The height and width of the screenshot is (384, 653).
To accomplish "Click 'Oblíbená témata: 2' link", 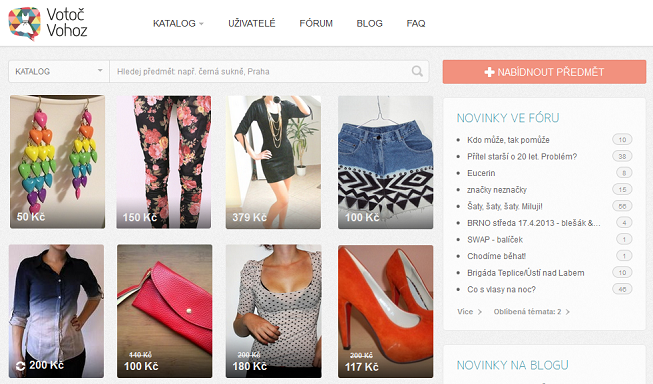I will click(x=531, y=312).
